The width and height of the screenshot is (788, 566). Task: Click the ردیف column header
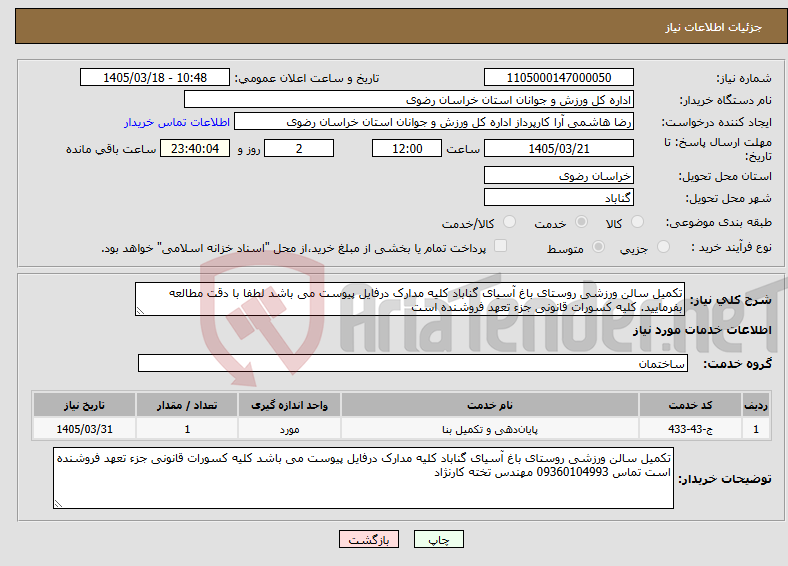756,405
